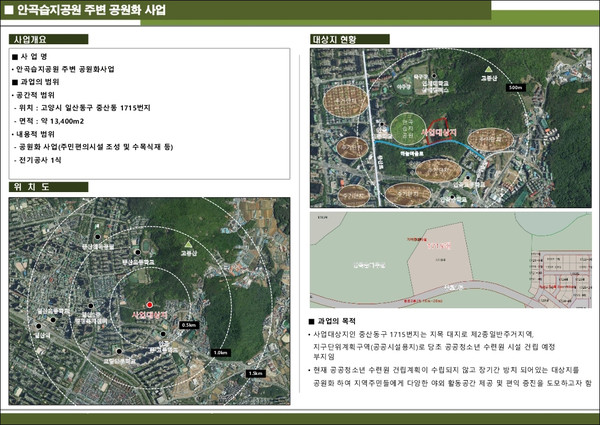Viewport: 600px width, 425px height.
Task: Click the area line 약 13,400m2
Action: (x=49, y=121)
